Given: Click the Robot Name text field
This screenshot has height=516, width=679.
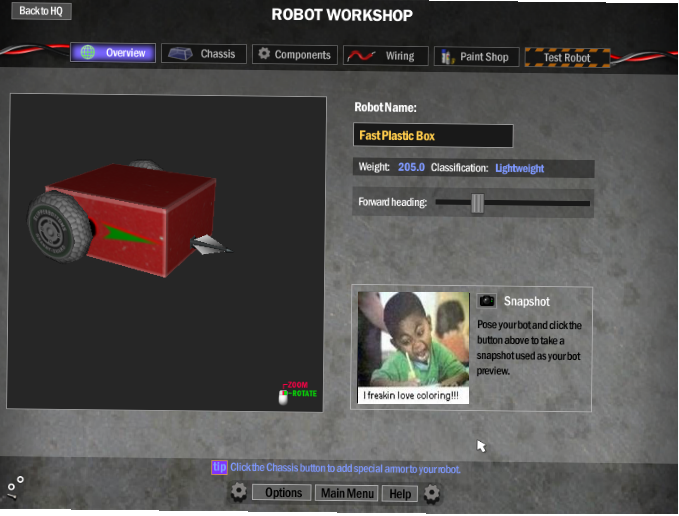Looking at the screenshot, I should pyautogui.click(x=433, y=135).
